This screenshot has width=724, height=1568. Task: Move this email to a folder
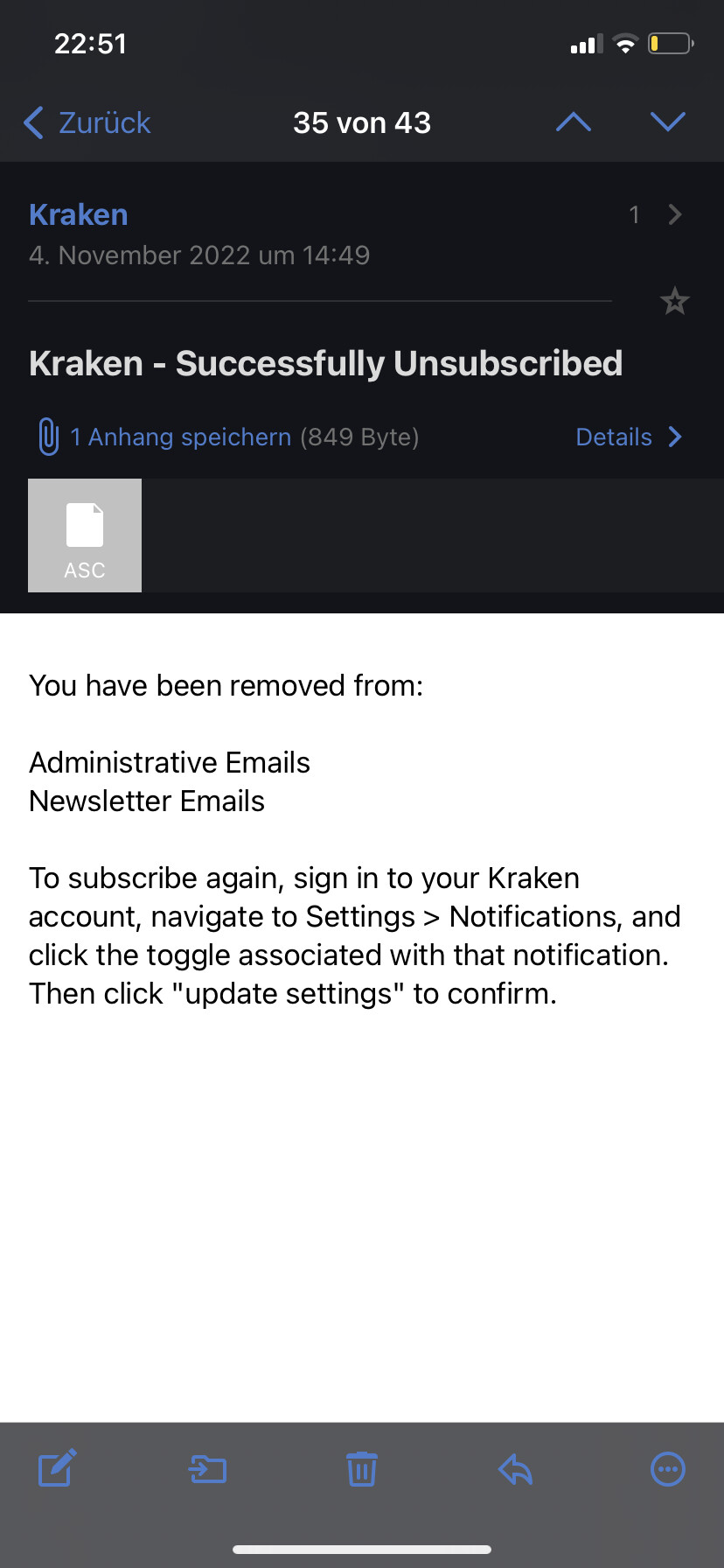pos(208,1469)
